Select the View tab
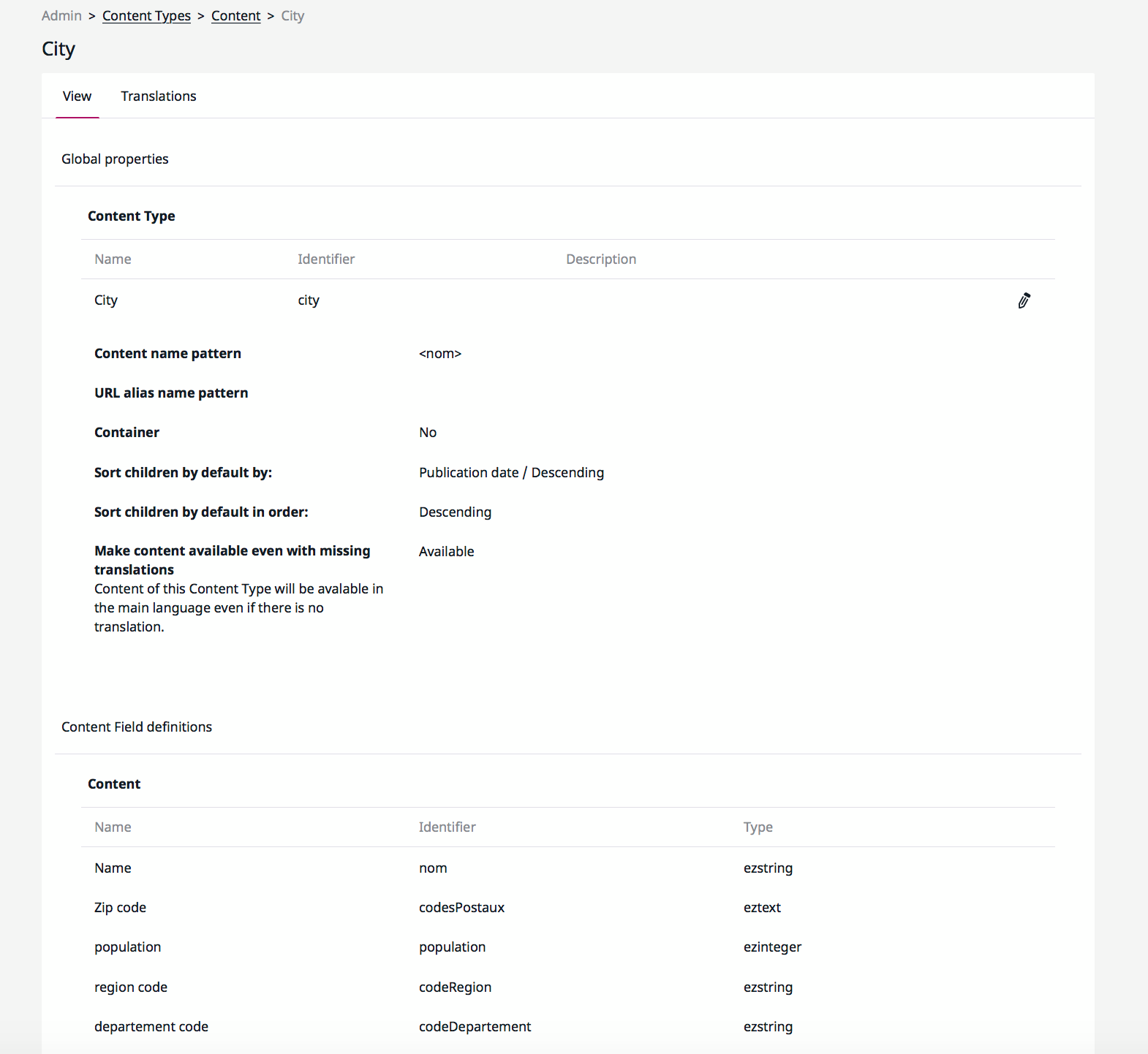 coord(77,96)
